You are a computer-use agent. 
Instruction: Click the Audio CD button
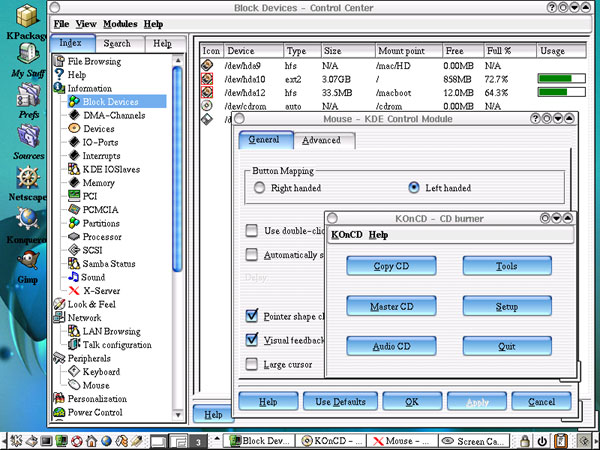pyautogui.click(x=391, y=346)
